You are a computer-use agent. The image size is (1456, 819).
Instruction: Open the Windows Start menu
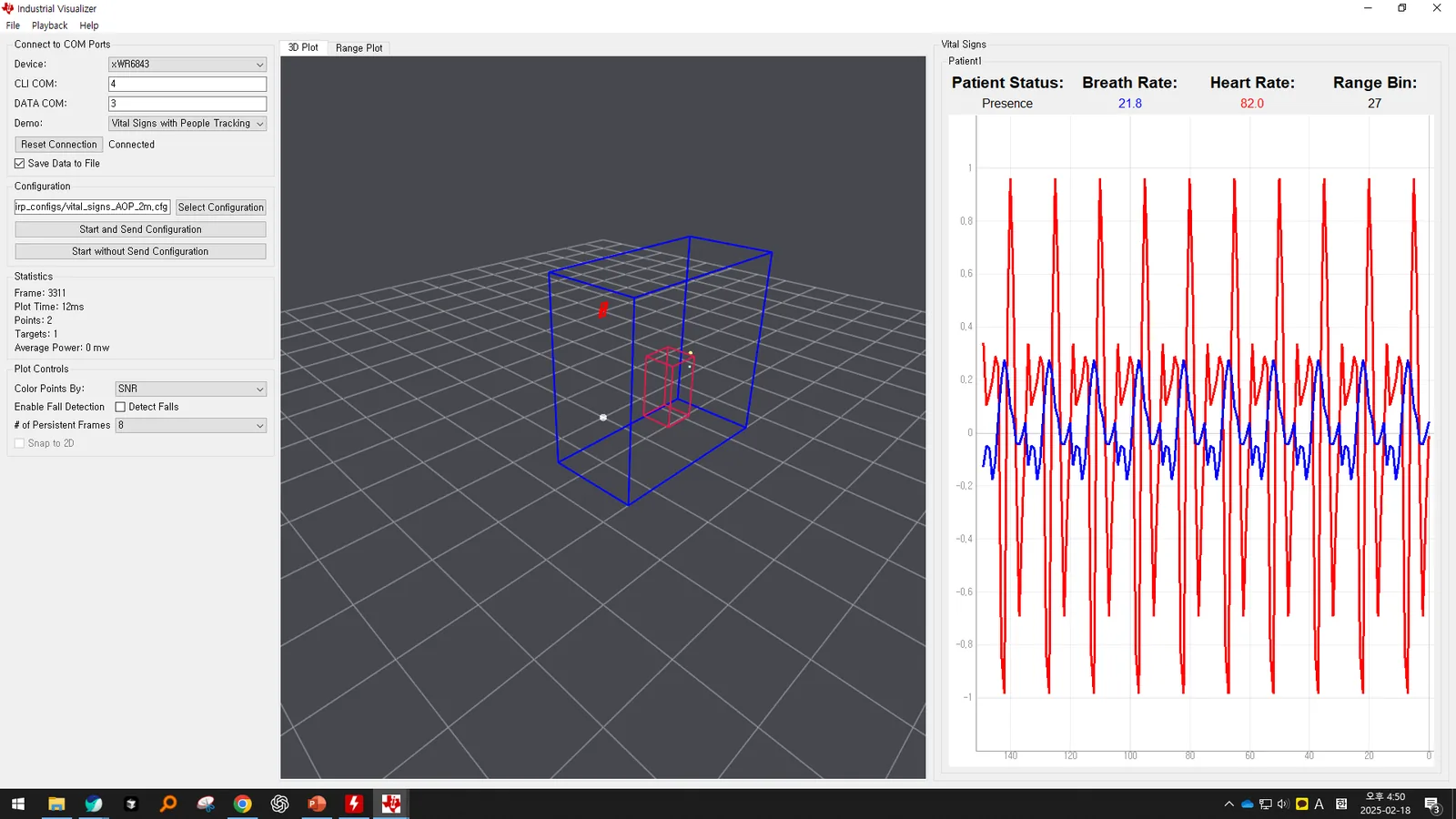tap(18, 804)
